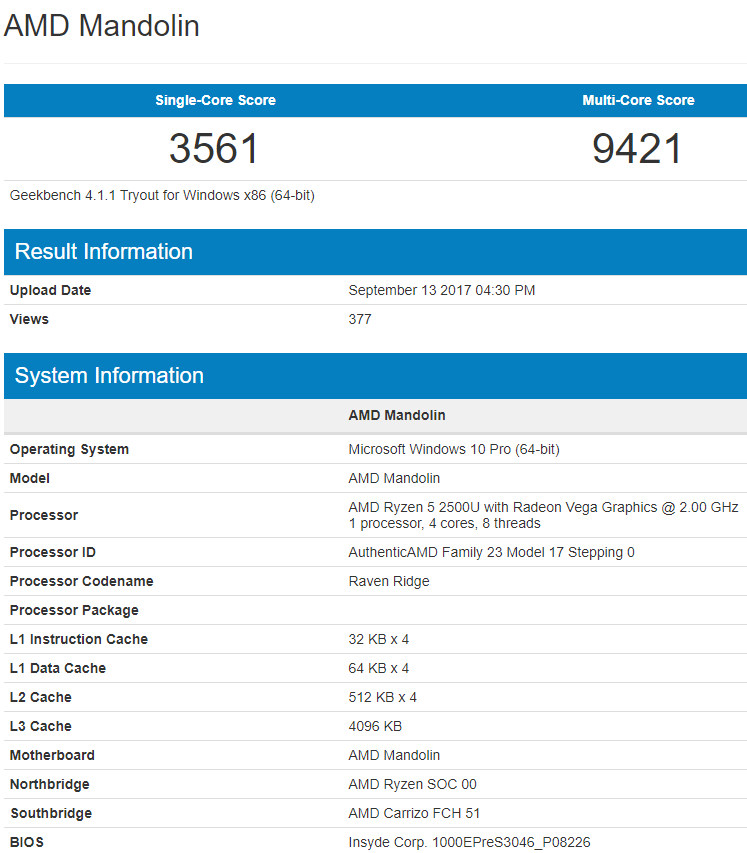Viewport: 747px width, 853px height.
Task: Click the Insyde Corp. BIOS version text
Action: click(x=476, y=842)
